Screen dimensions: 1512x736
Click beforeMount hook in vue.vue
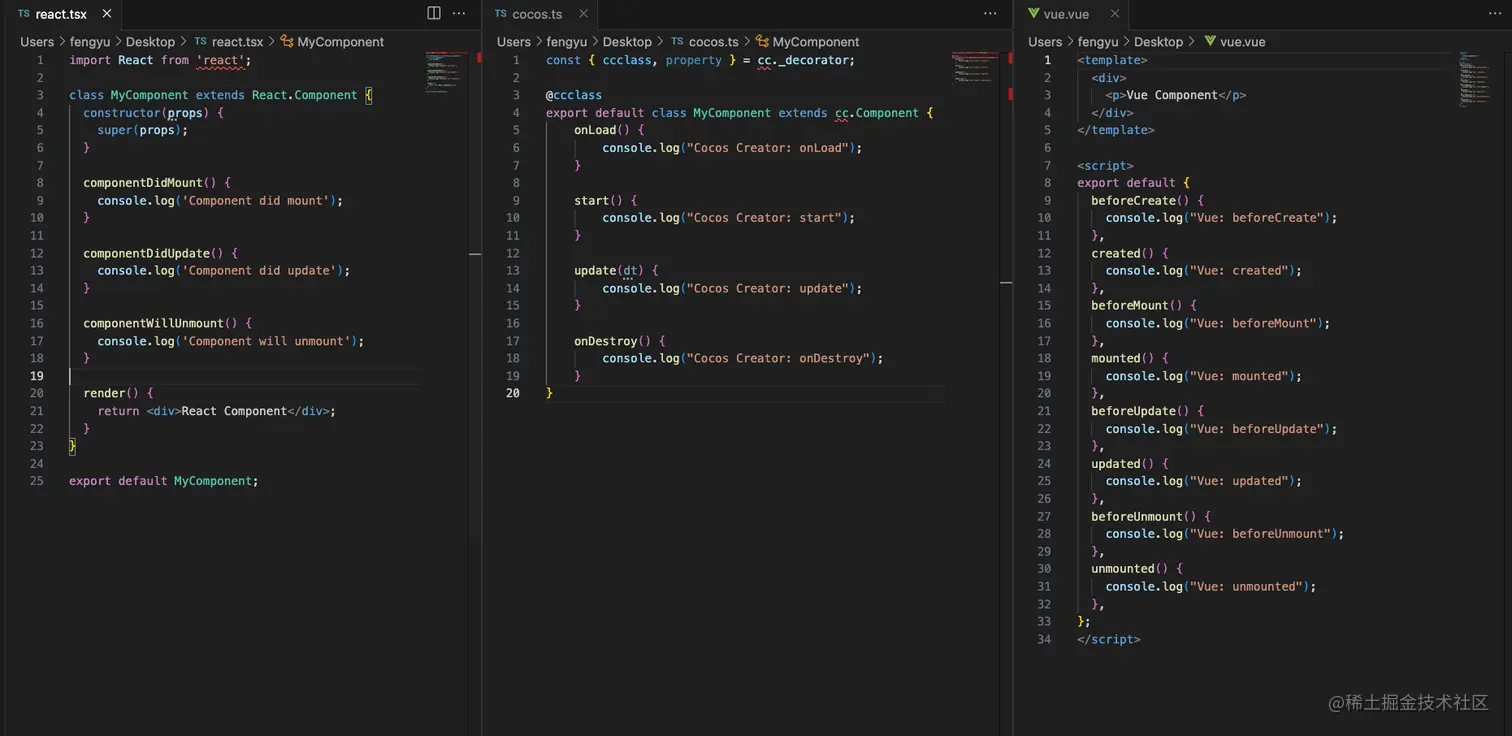tap(1130, 306)
